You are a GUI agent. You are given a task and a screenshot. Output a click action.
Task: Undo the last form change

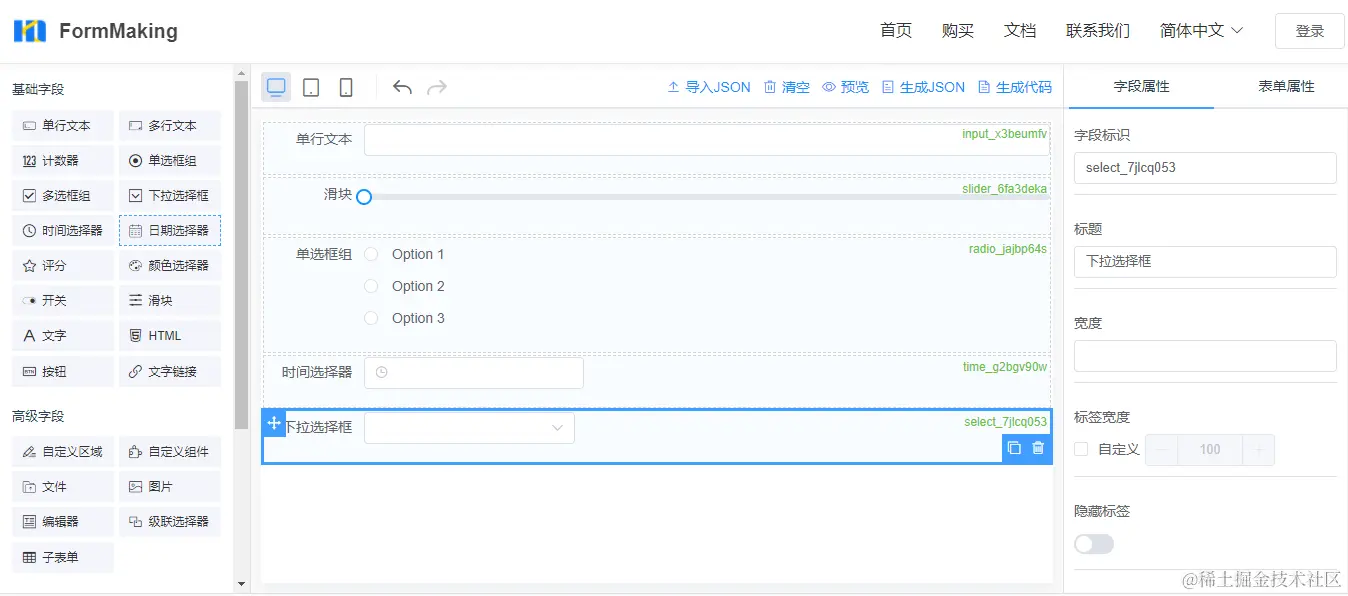(401, 87)
